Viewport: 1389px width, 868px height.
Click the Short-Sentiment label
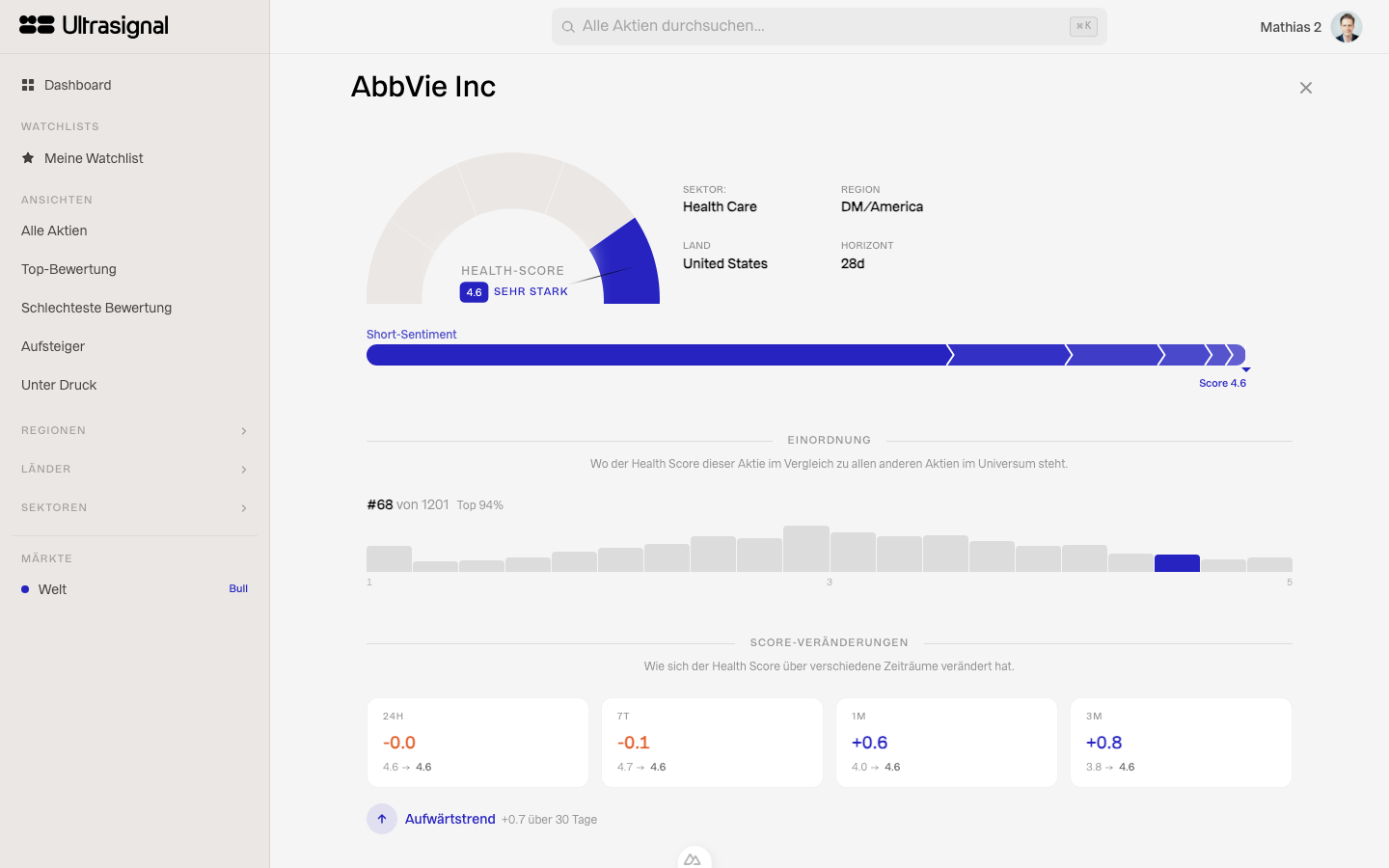[x=412, y=335]
